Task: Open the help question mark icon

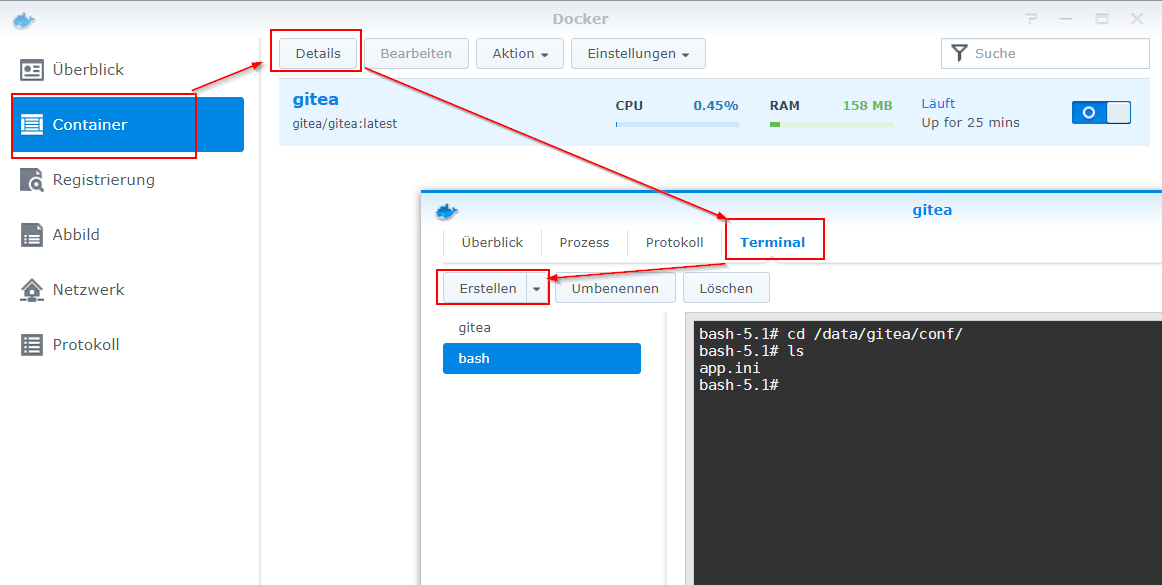Action: point(1031,18)
